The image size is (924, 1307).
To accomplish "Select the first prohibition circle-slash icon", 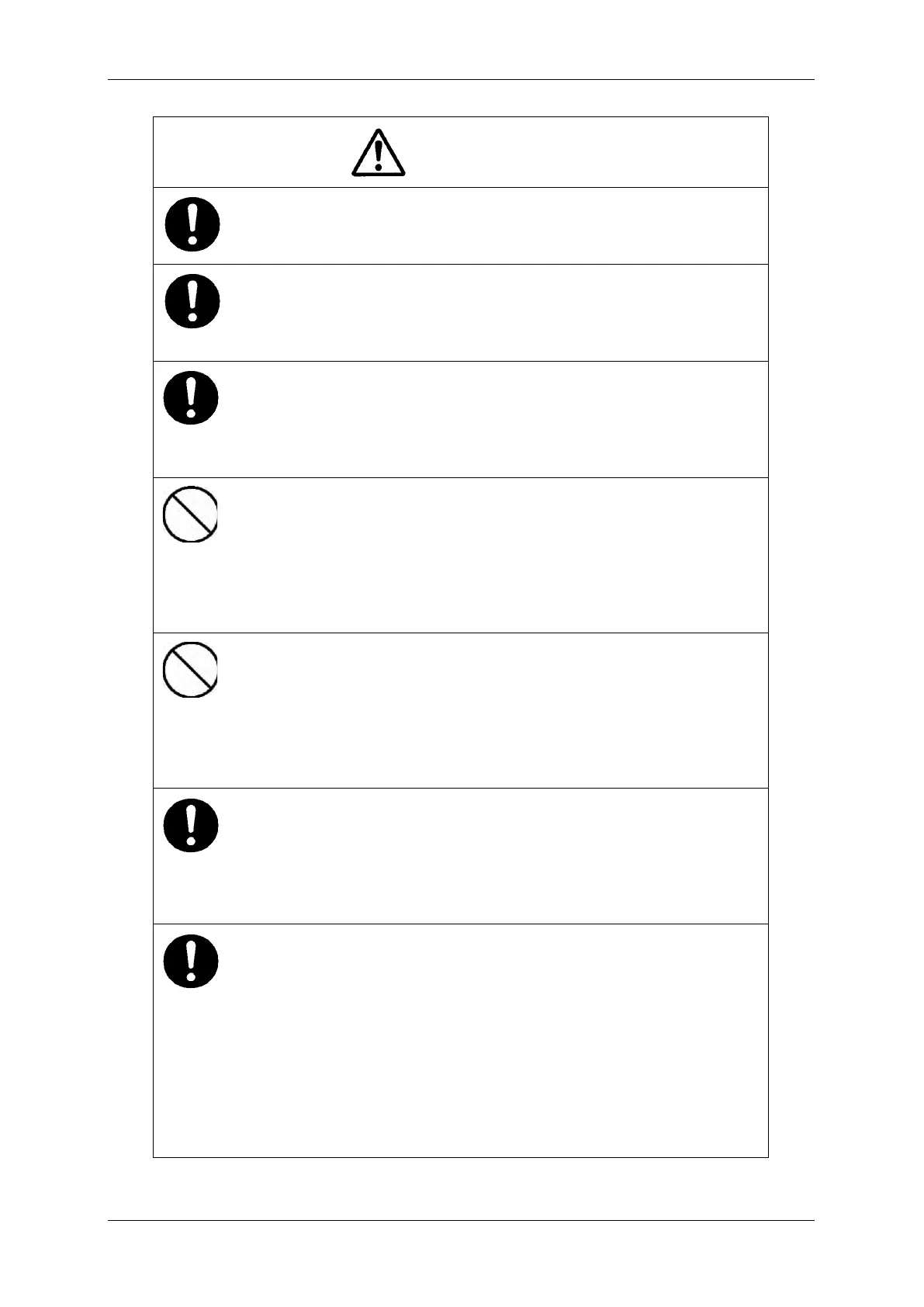I will [x=190, y=514].
